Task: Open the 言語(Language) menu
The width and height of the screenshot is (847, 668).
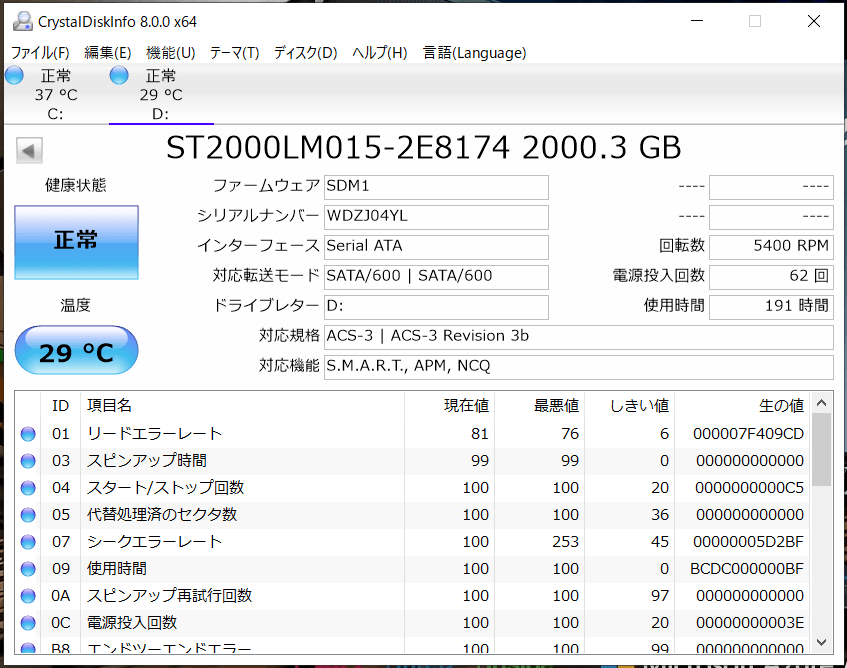Action: click(474, 53)
